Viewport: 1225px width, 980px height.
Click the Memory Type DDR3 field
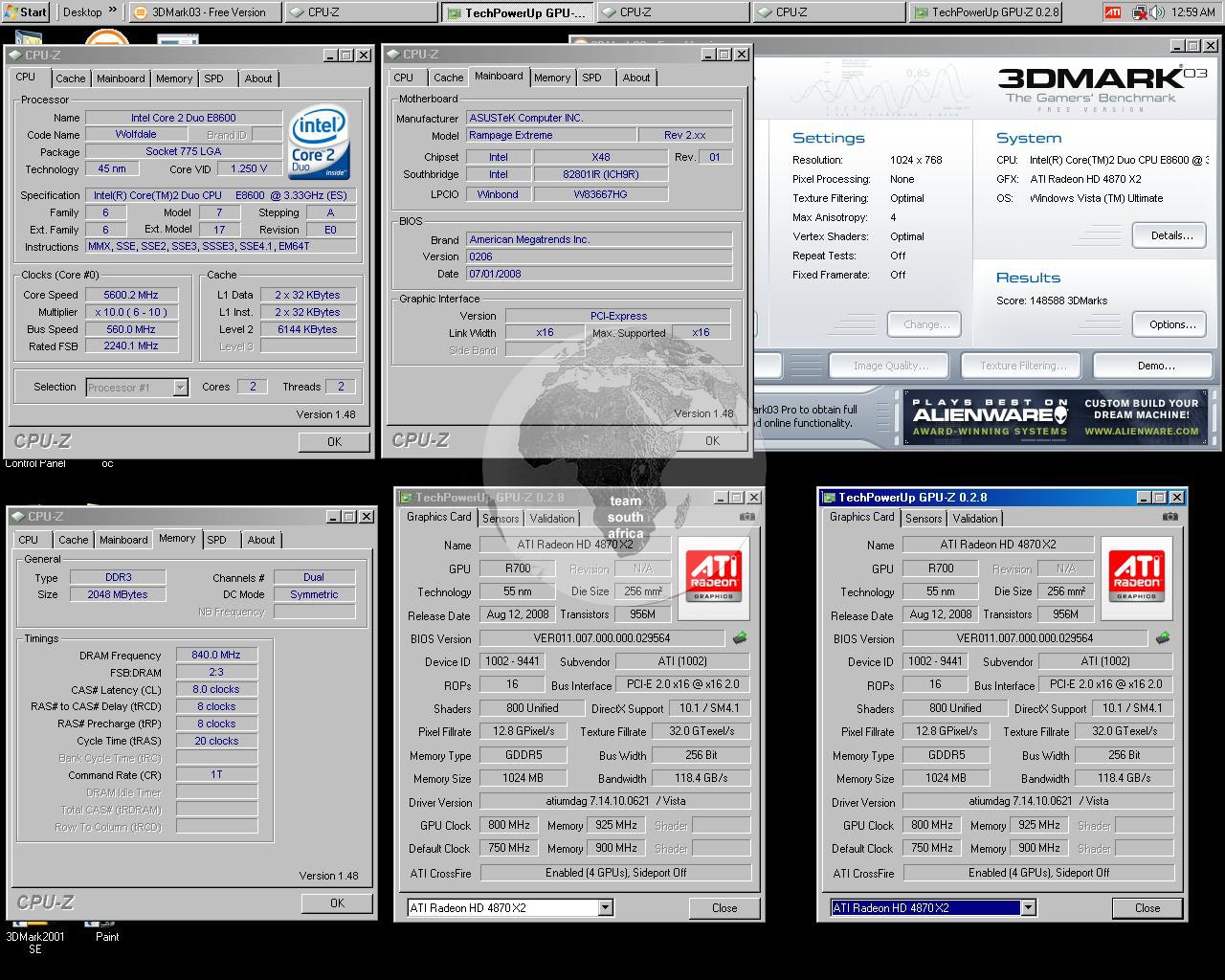119,577
